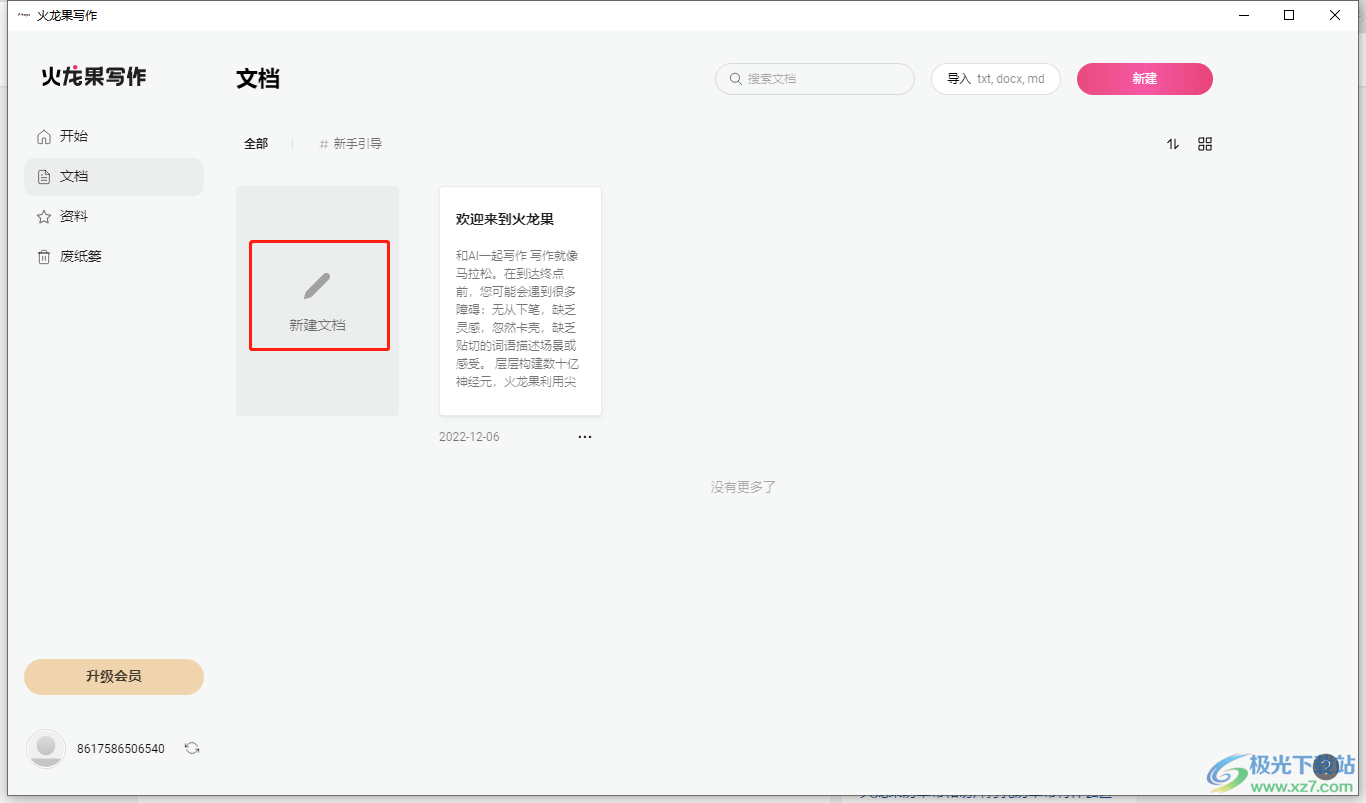Image resolution: width=1366 pixels, height=803 pixels.
Task: Click the 2022-12-06 date text
Action: click(x=469, y=437)
